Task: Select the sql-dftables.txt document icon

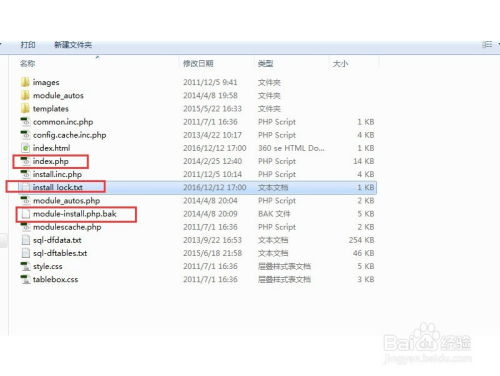Action: (25, 253)
